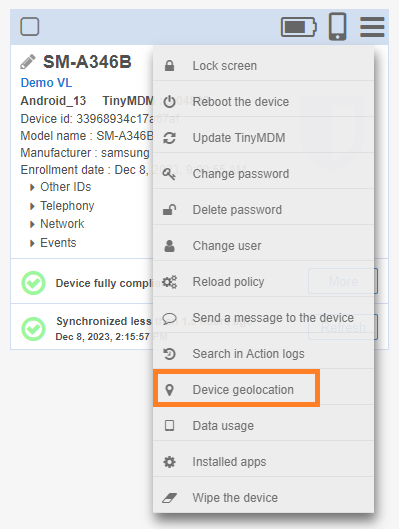Click the padlock icon beside Lock screen
This screenshot has height=529, width=399.
(169, 65)
